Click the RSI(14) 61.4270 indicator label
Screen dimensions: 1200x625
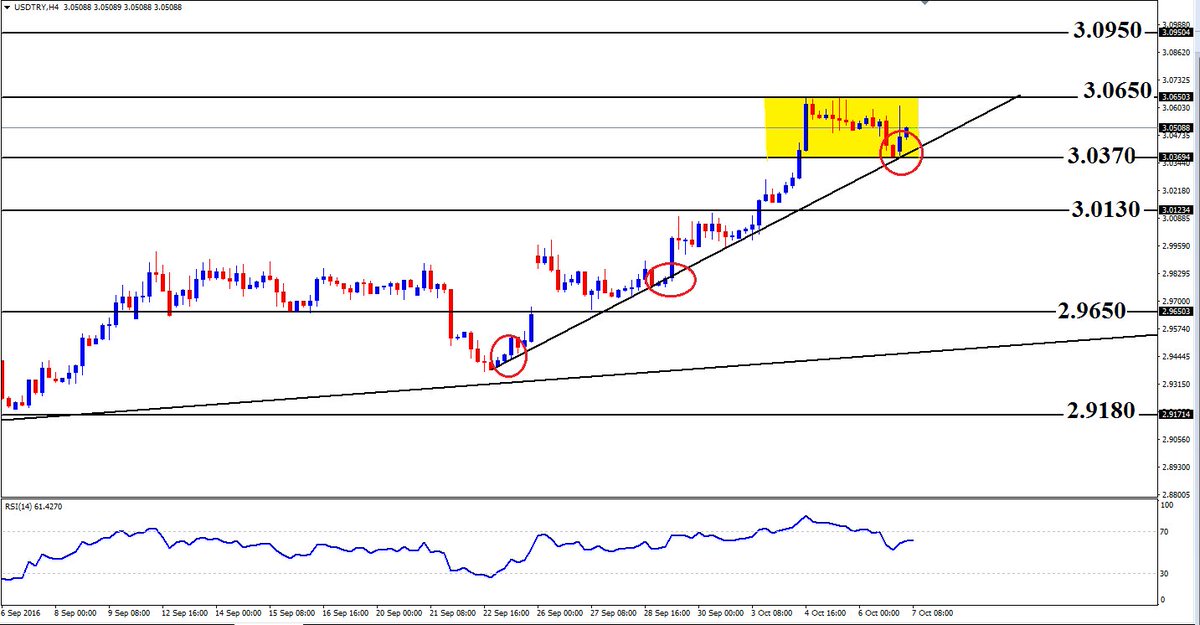click(x=32, y=506)
